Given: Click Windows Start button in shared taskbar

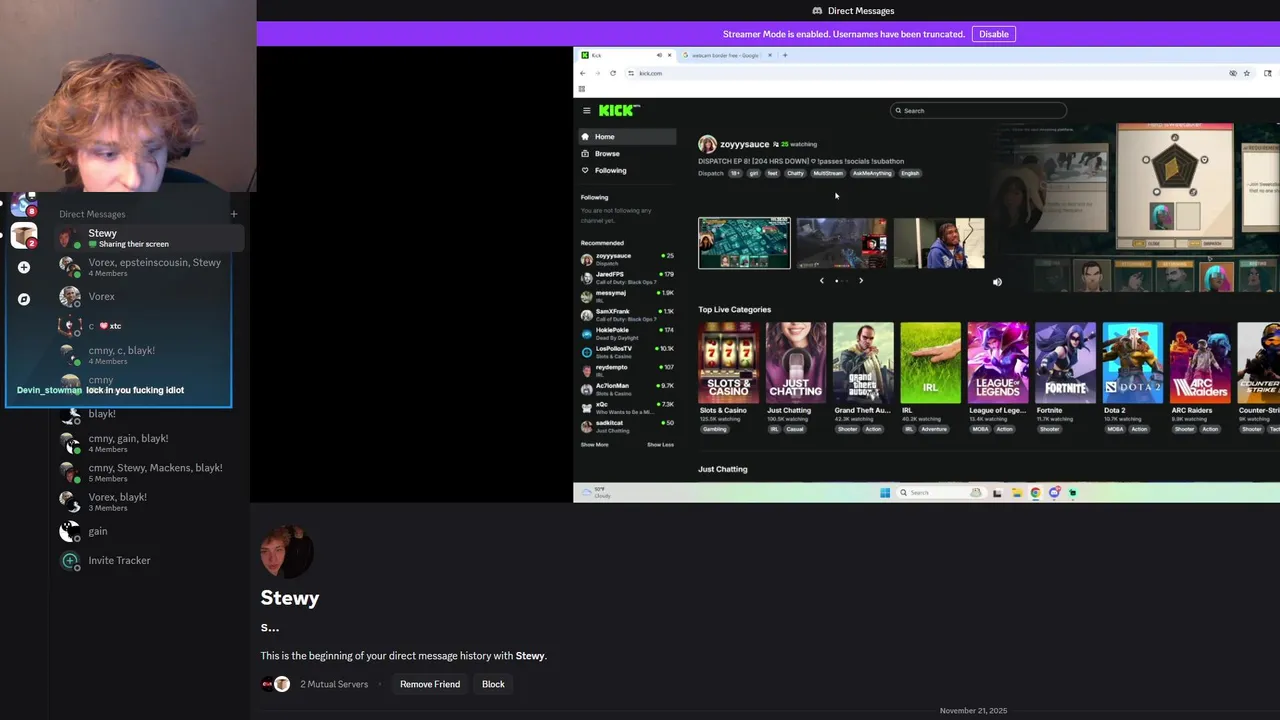Looking at the screenshot, I should click(x=885, y=492).
